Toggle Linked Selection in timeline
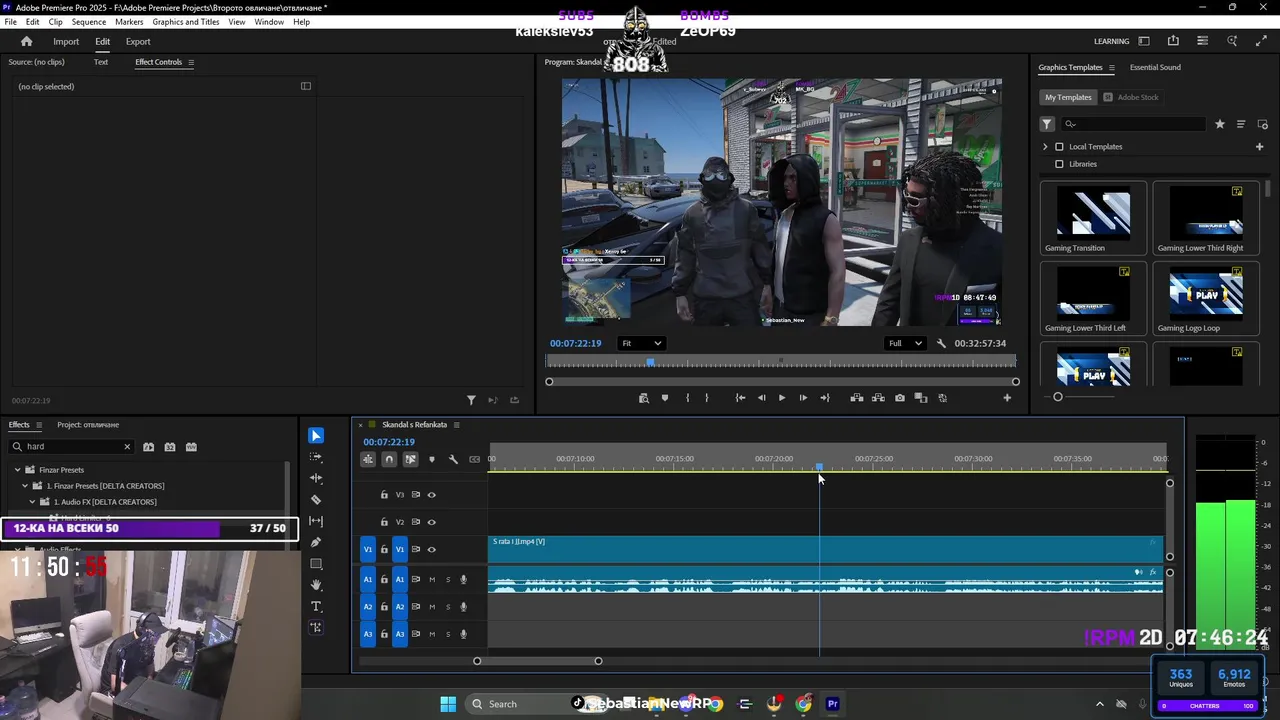Image resolution: width=1280 pixels, height=720 pixels. pos(410,459)
